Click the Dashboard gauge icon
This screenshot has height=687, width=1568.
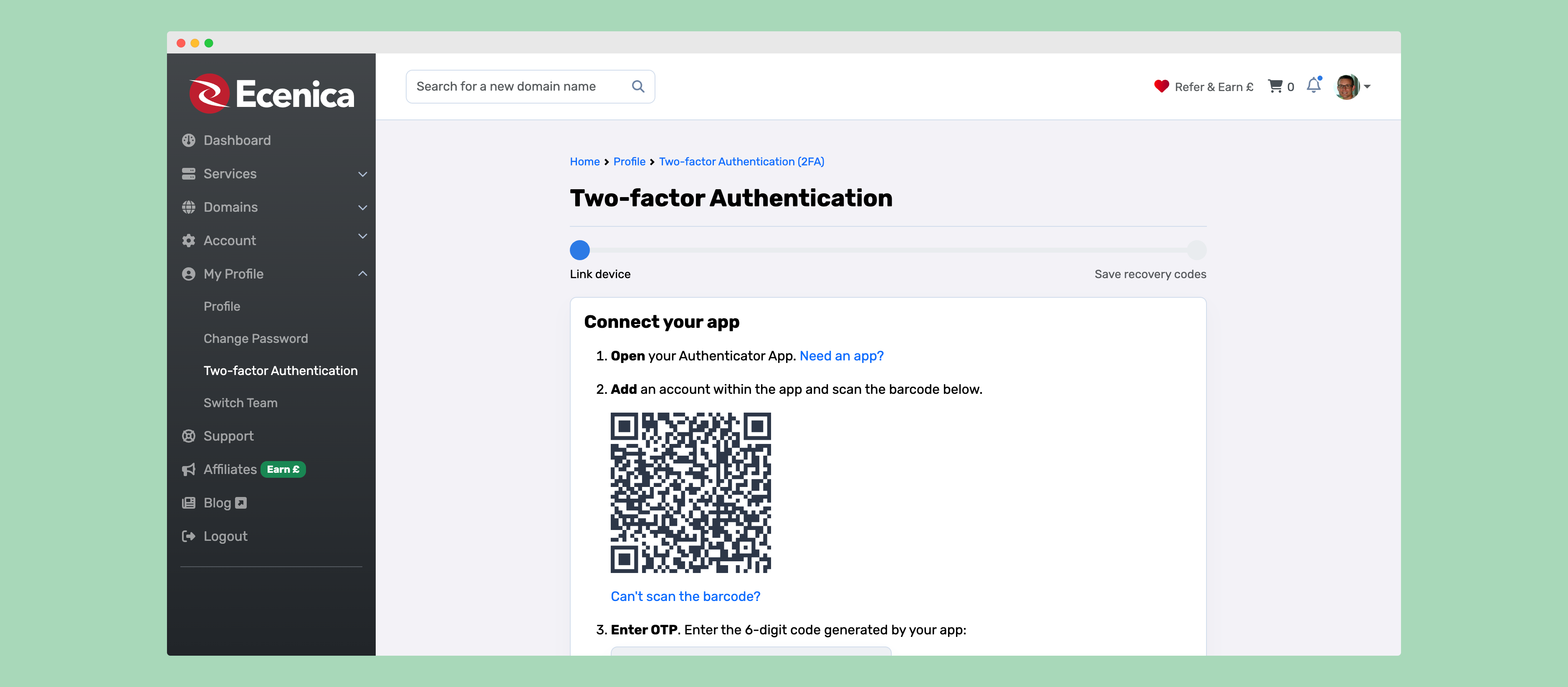[x=189, y=140]
